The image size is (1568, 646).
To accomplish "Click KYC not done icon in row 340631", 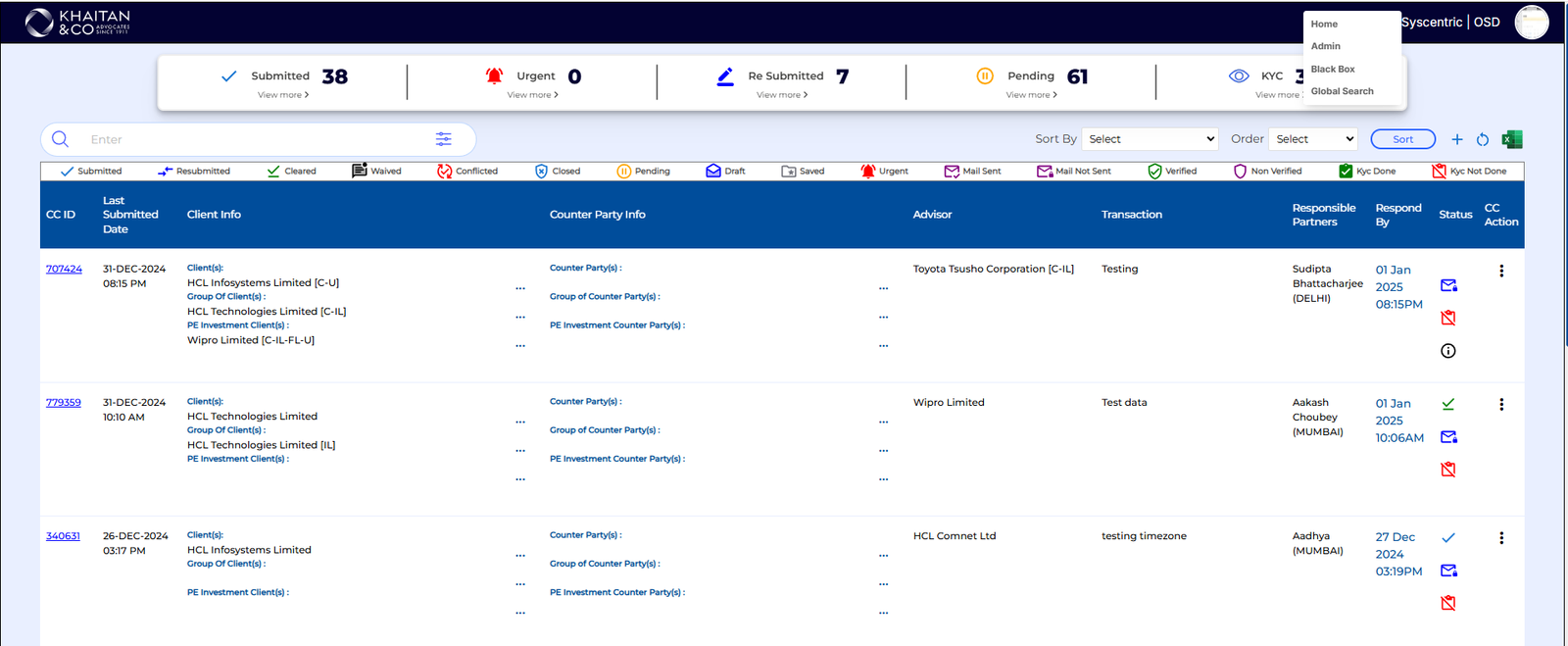I will point(1448,603).
